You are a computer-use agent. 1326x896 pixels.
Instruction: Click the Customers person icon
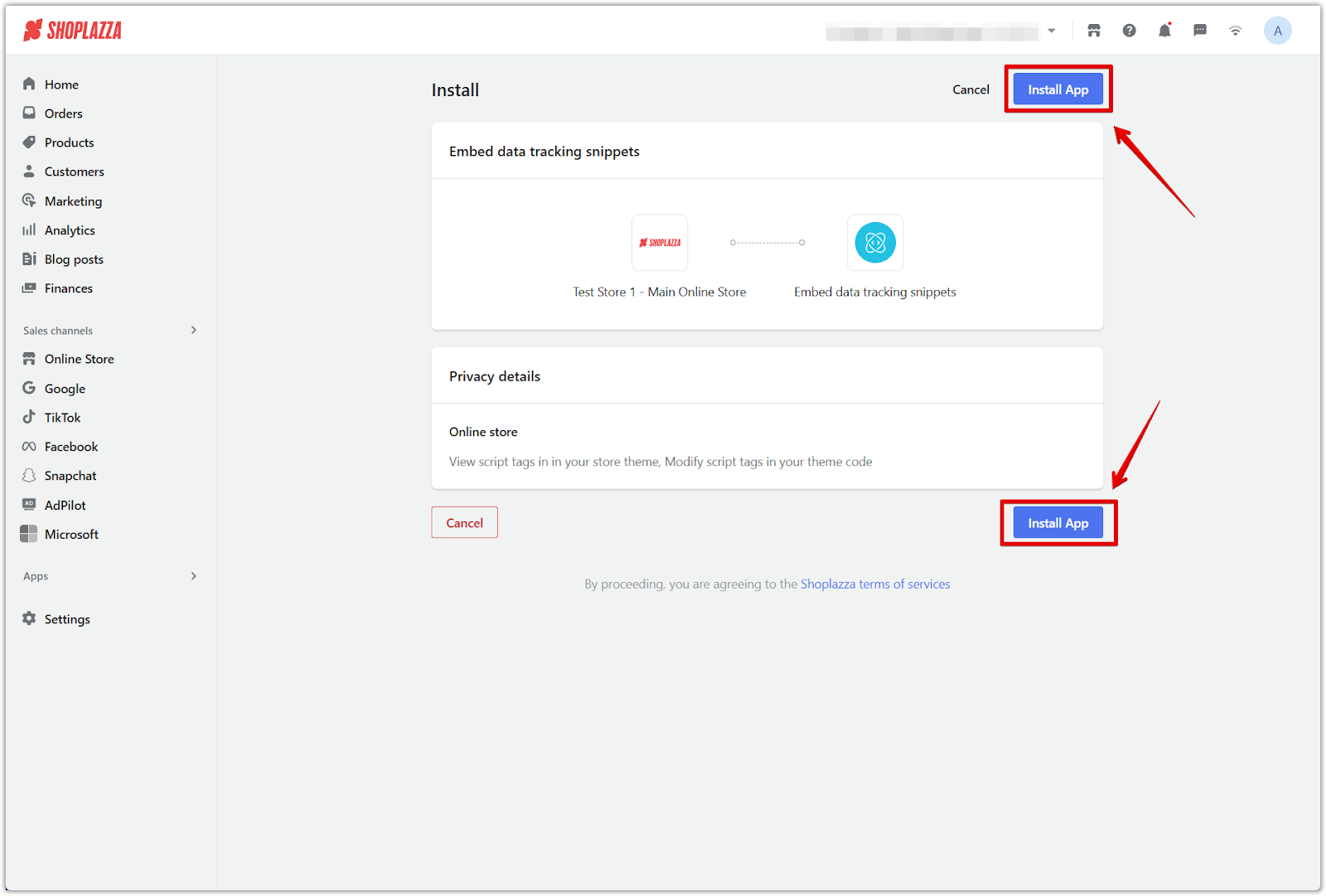pos(29,171)
